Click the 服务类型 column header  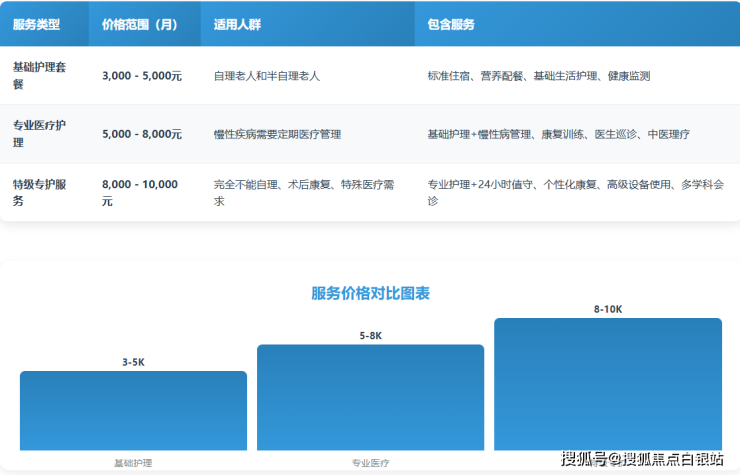(x=36, y=24)
